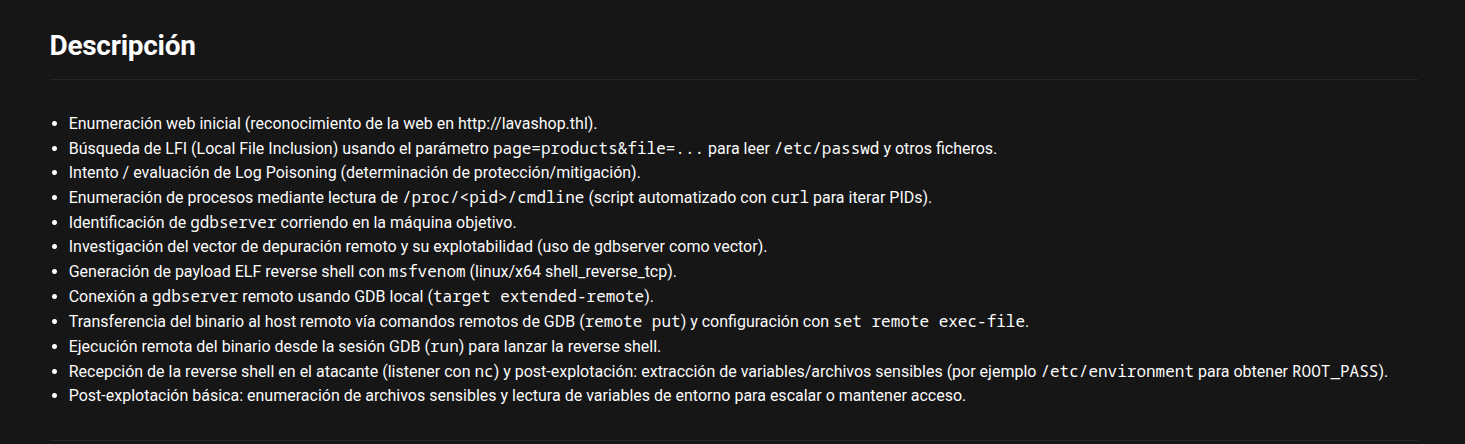Click gdbserver in the Conexión bullet
This screenshot has width=1465, height=444.
[195, 296]
